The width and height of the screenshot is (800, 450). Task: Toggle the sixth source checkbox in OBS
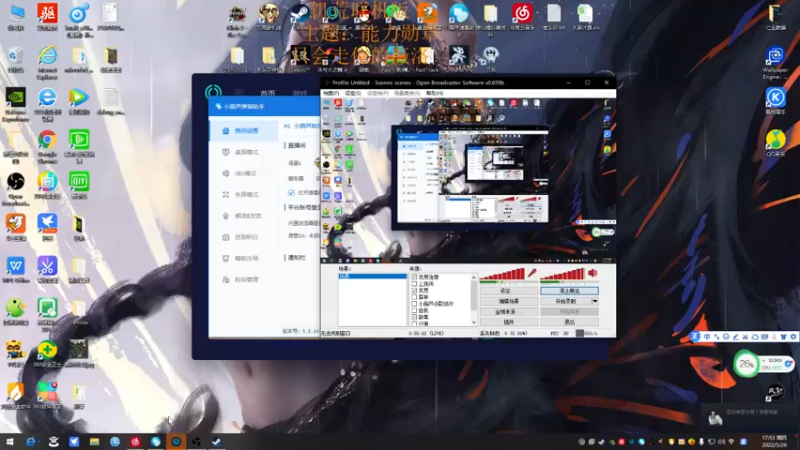414,310
